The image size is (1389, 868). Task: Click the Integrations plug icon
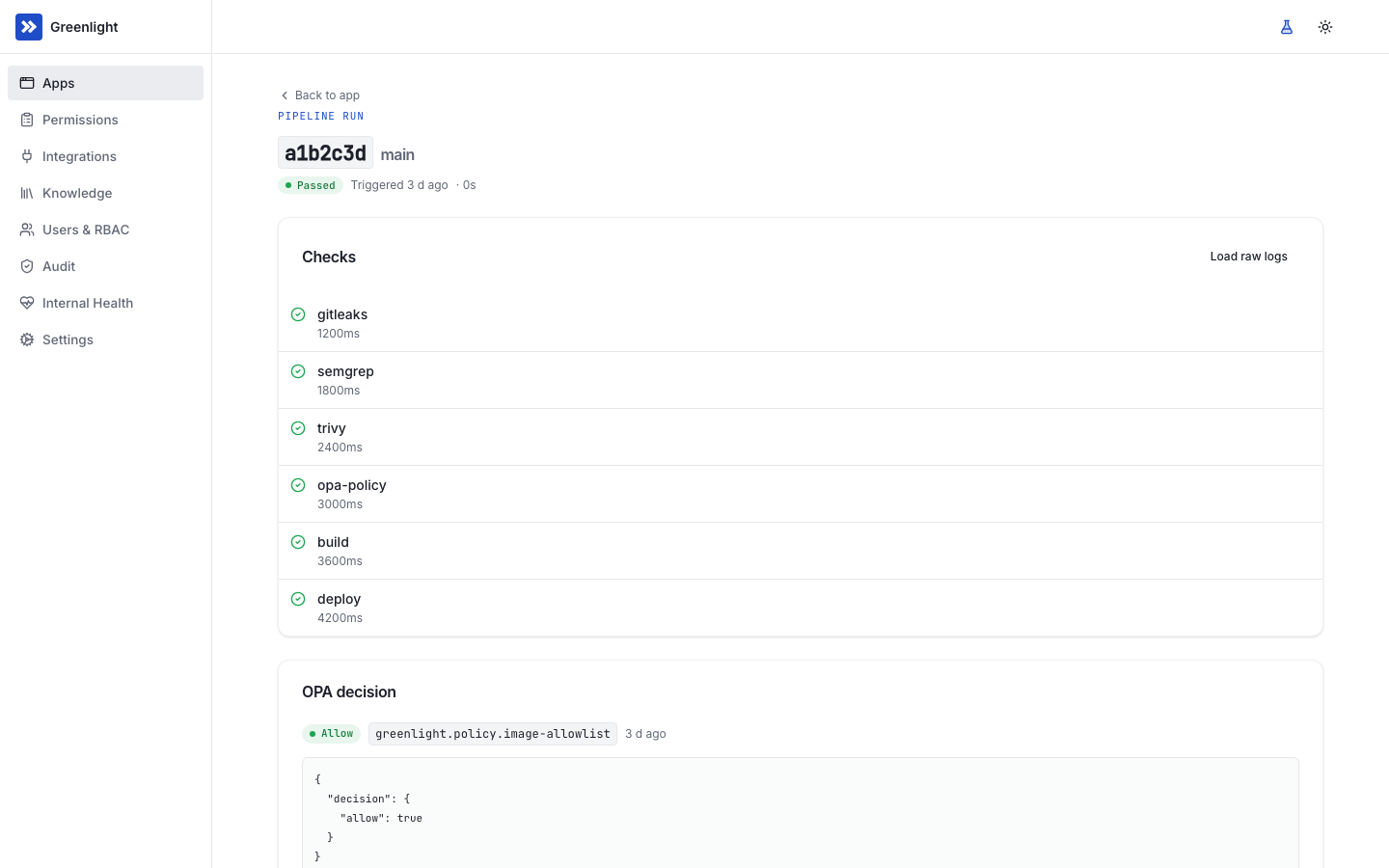coord(27,156)
